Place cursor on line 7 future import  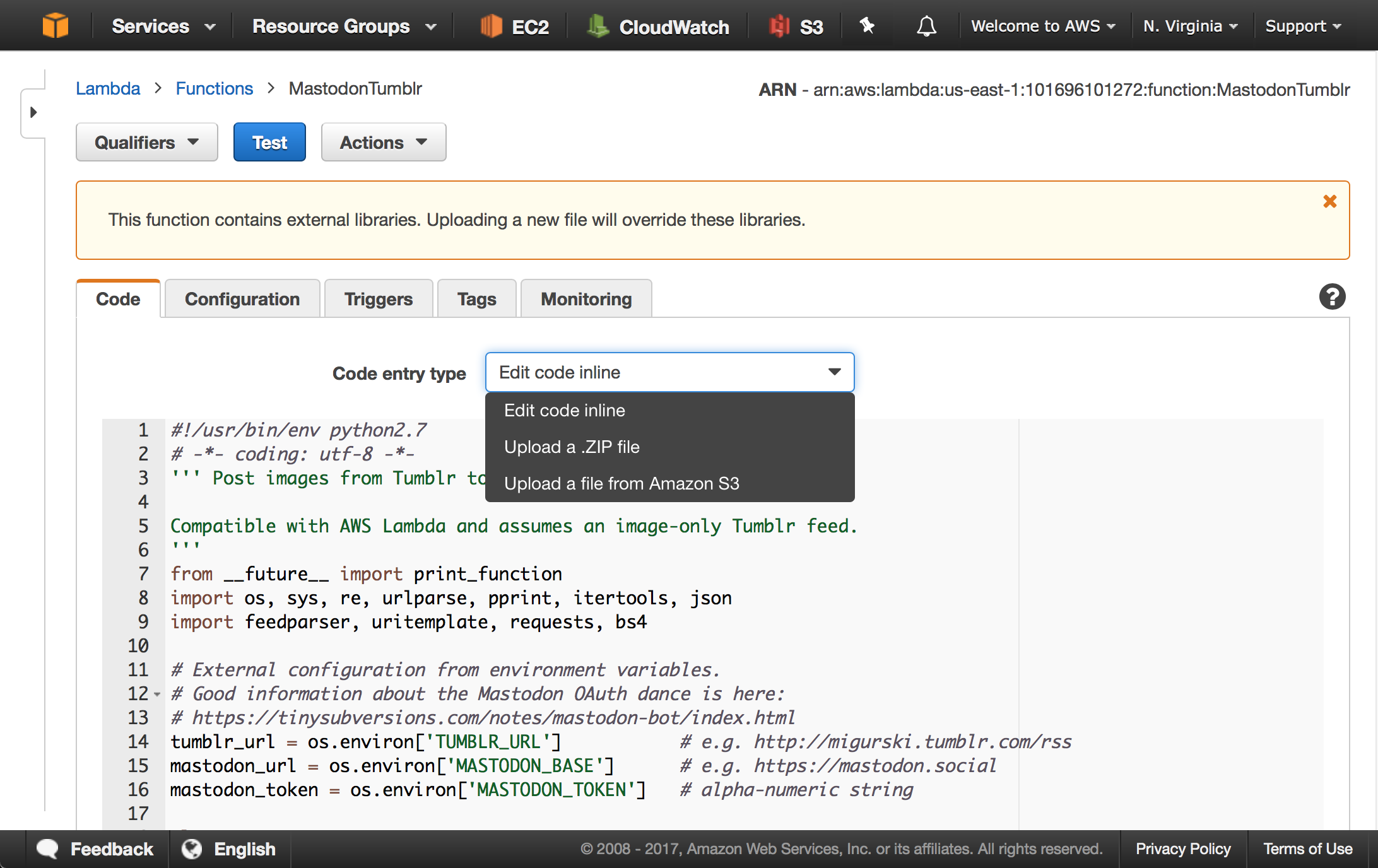(x=366, y=574)
